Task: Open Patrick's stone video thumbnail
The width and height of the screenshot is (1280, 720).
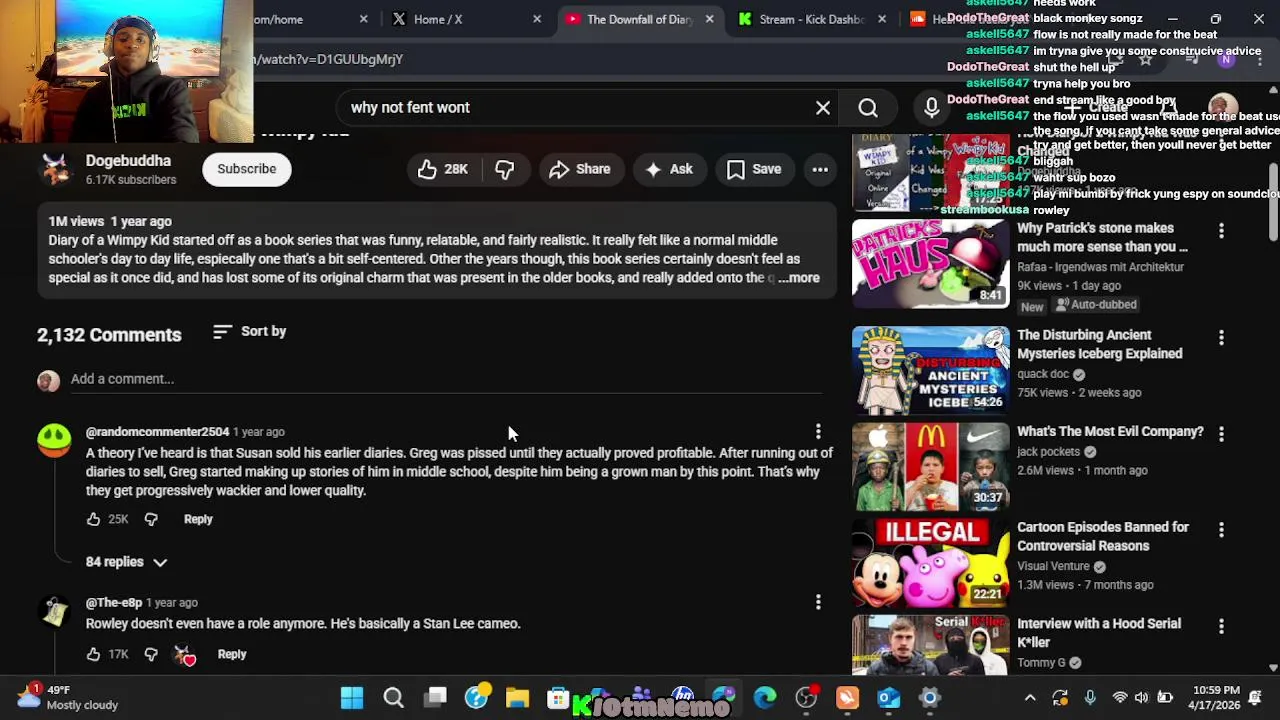Action: click(x=931, y=264)
